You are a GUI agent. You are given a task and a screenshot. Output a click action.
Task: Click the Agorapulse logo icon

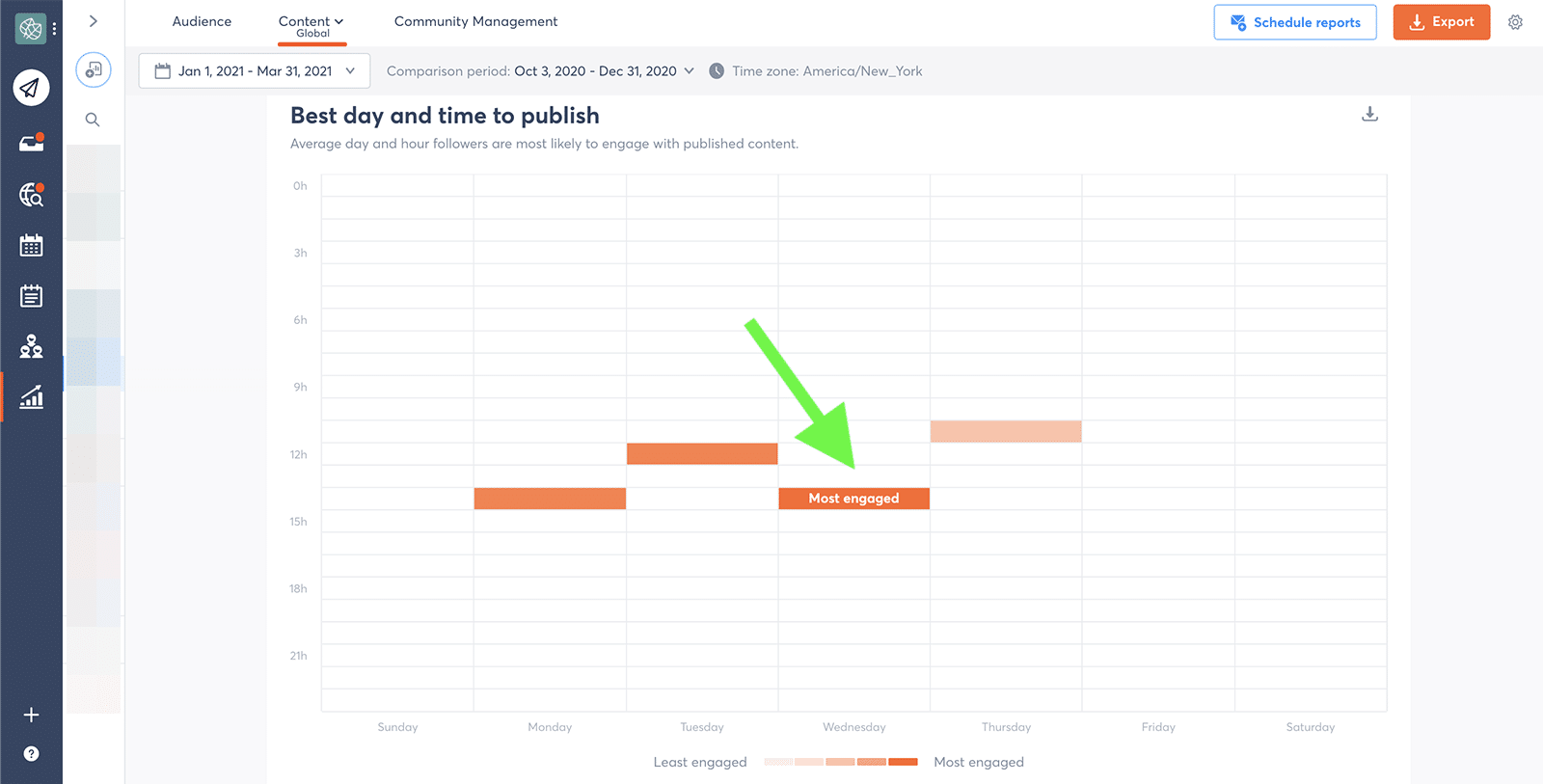[x=30, y=29]
